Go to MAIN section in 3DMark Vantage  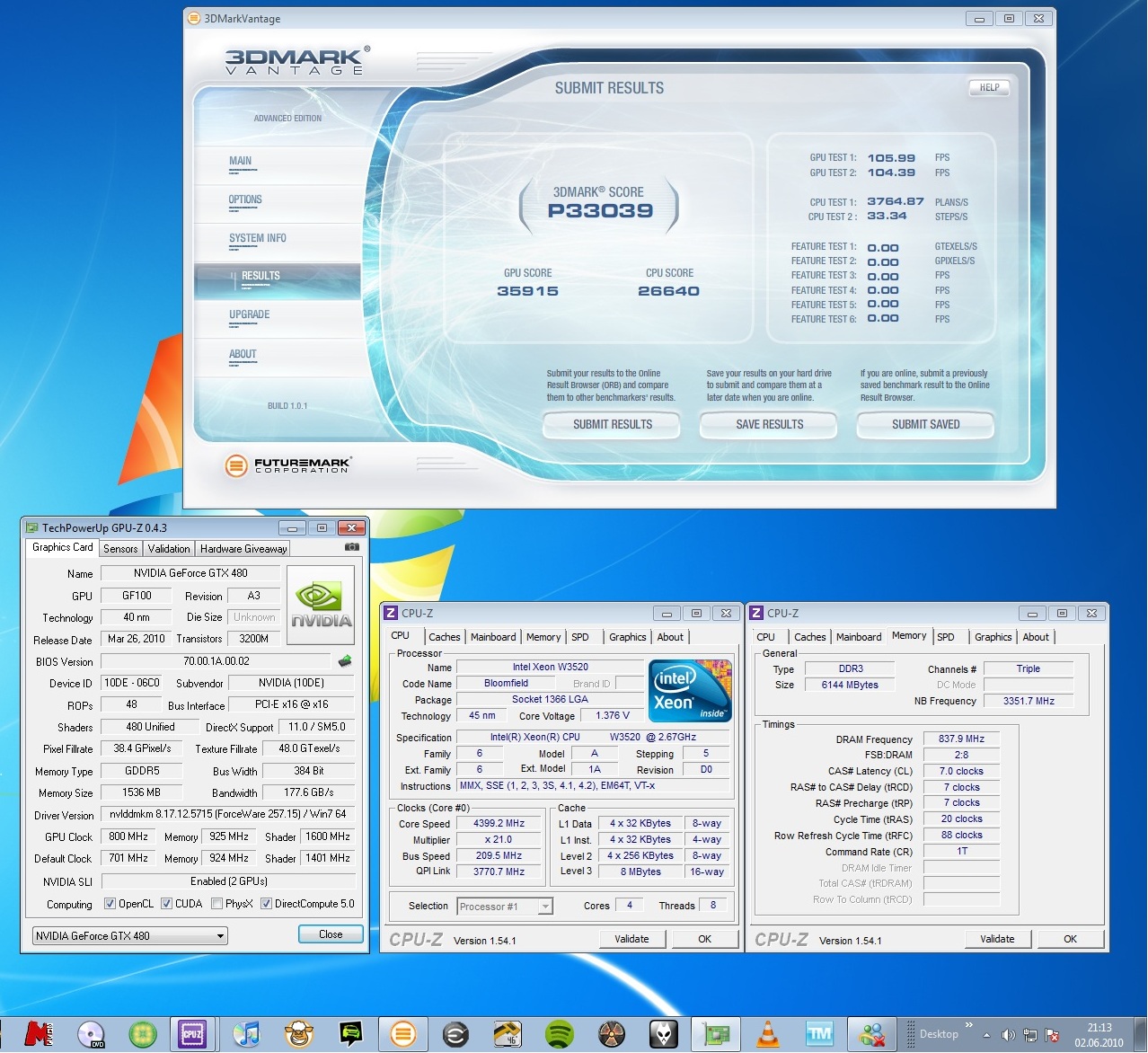(x=241, y=162)
